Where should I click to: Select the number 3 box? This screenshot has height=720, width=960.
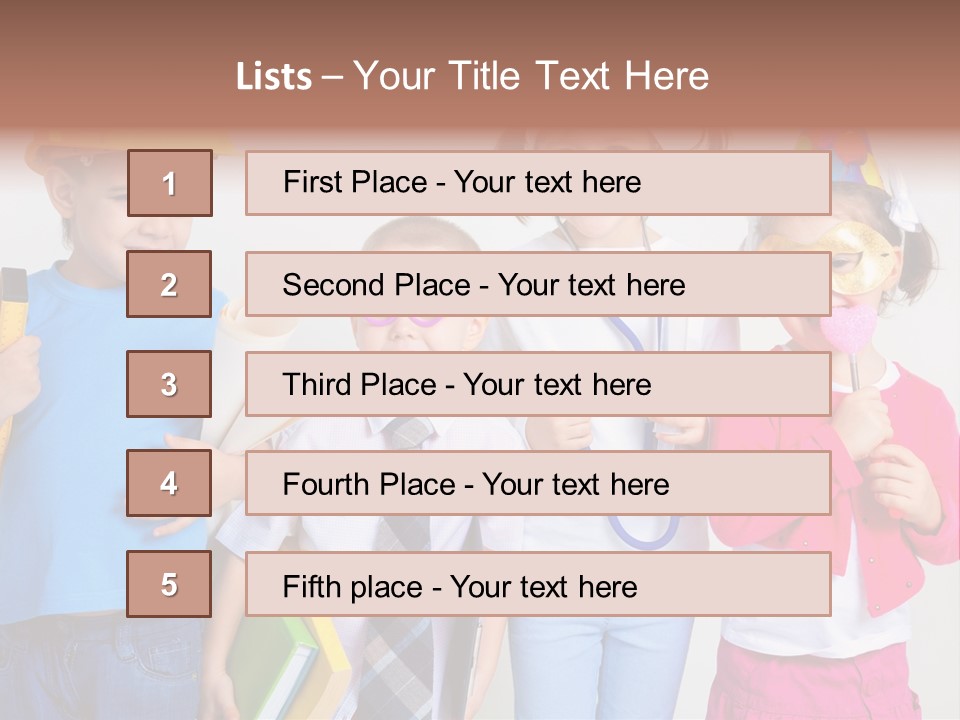(x=169, y=384)
